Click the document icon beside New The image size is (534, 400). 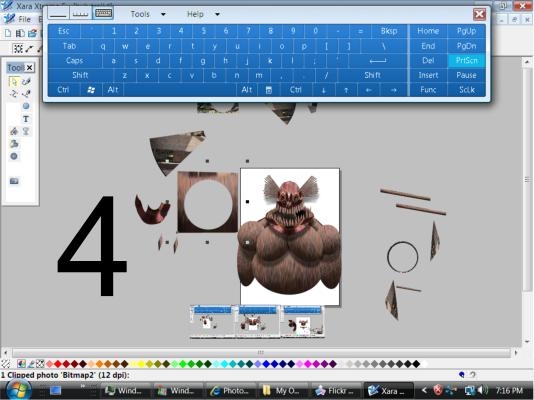[x=20, y=33]
